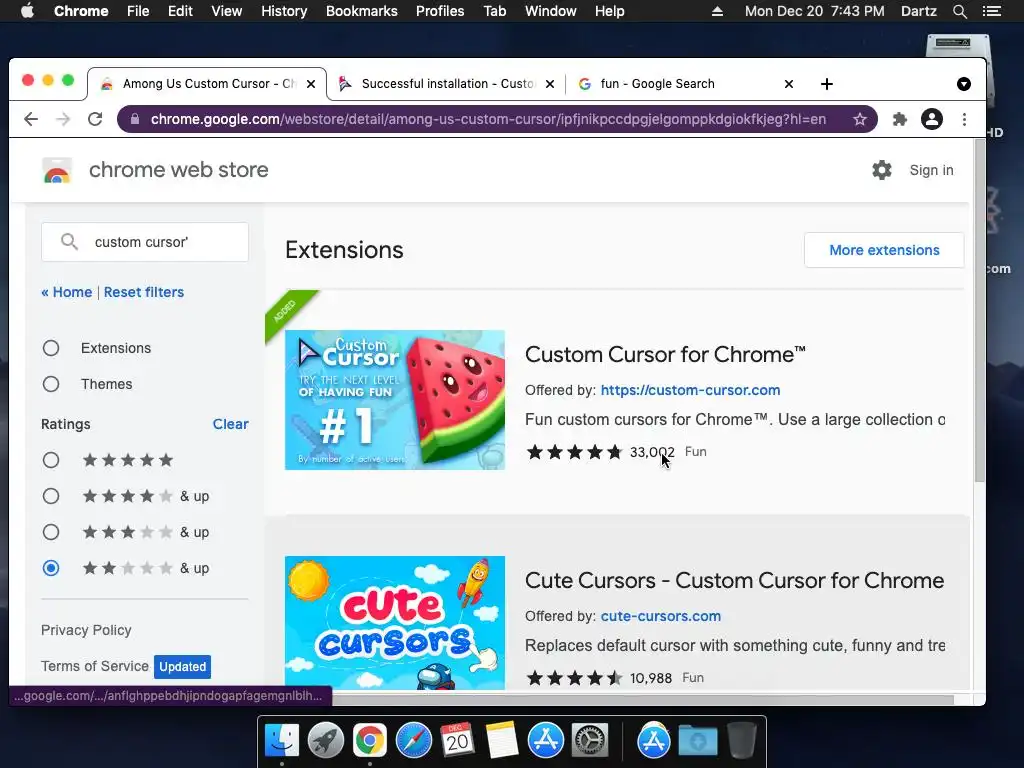Open the Privacy Policy link
The image size is (1024, 768).
tap(86, 630)
